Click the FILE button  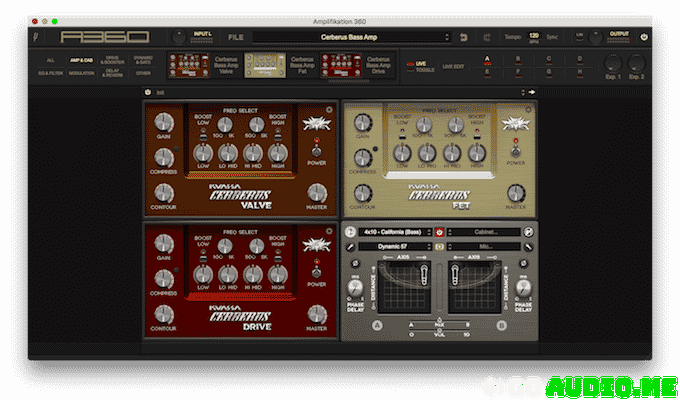point(236,37)
